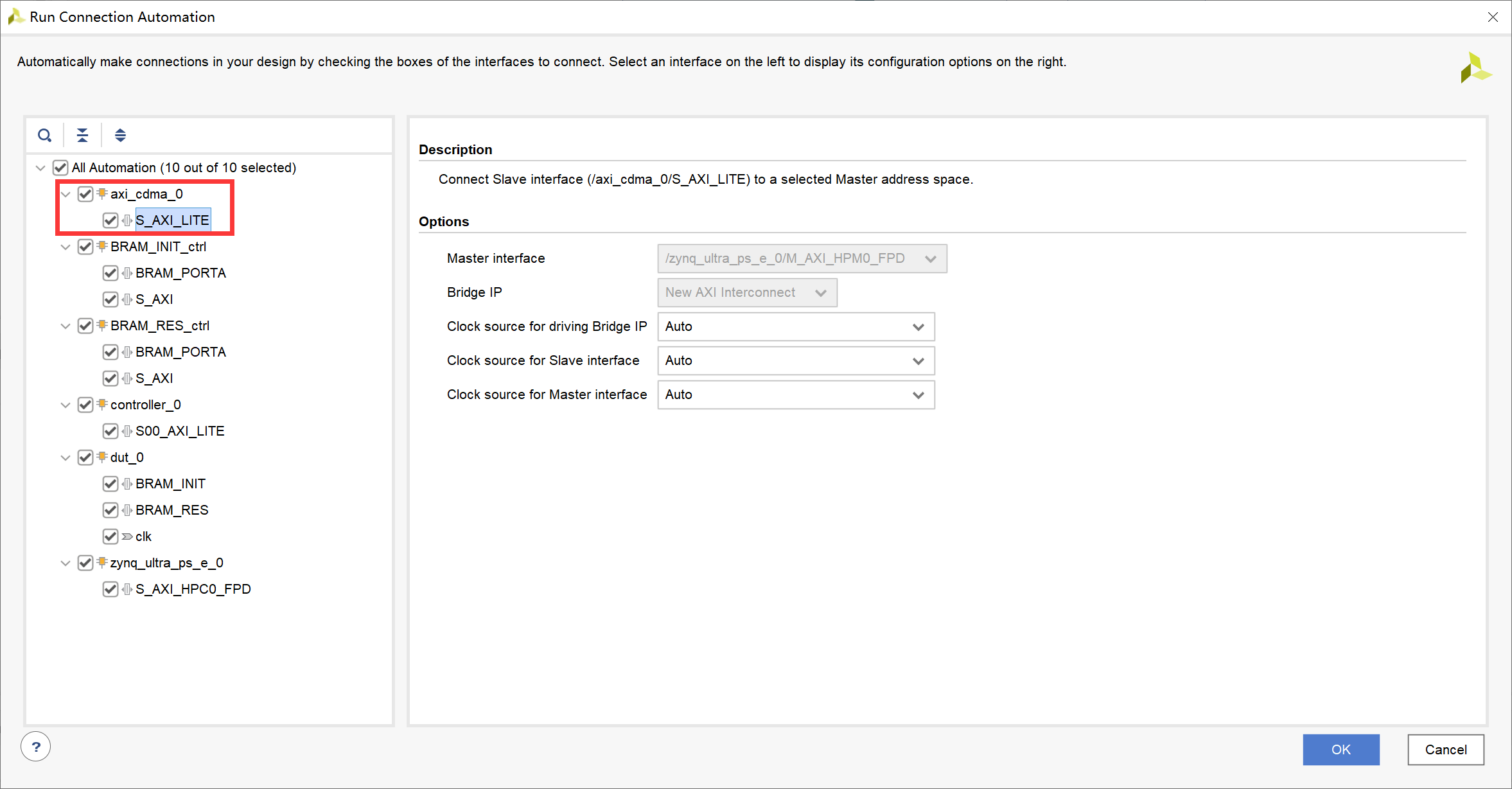1512x789 pixels.
Task: Toggle the BRAM_INIT_ctrl checkbox
Action: (x=85, y=247)
